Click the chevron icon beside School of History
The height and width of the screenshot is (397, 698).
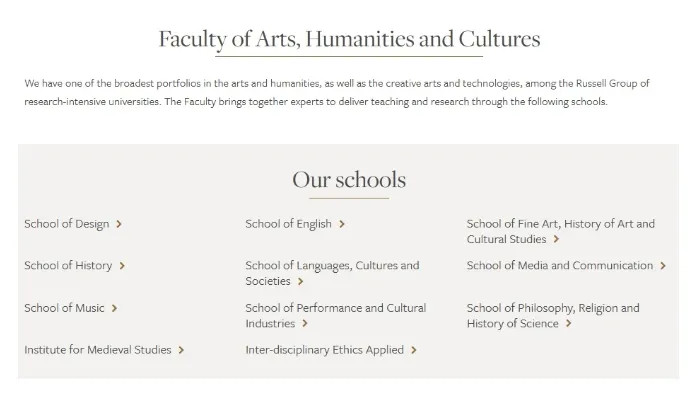click(x=122, y=266)
